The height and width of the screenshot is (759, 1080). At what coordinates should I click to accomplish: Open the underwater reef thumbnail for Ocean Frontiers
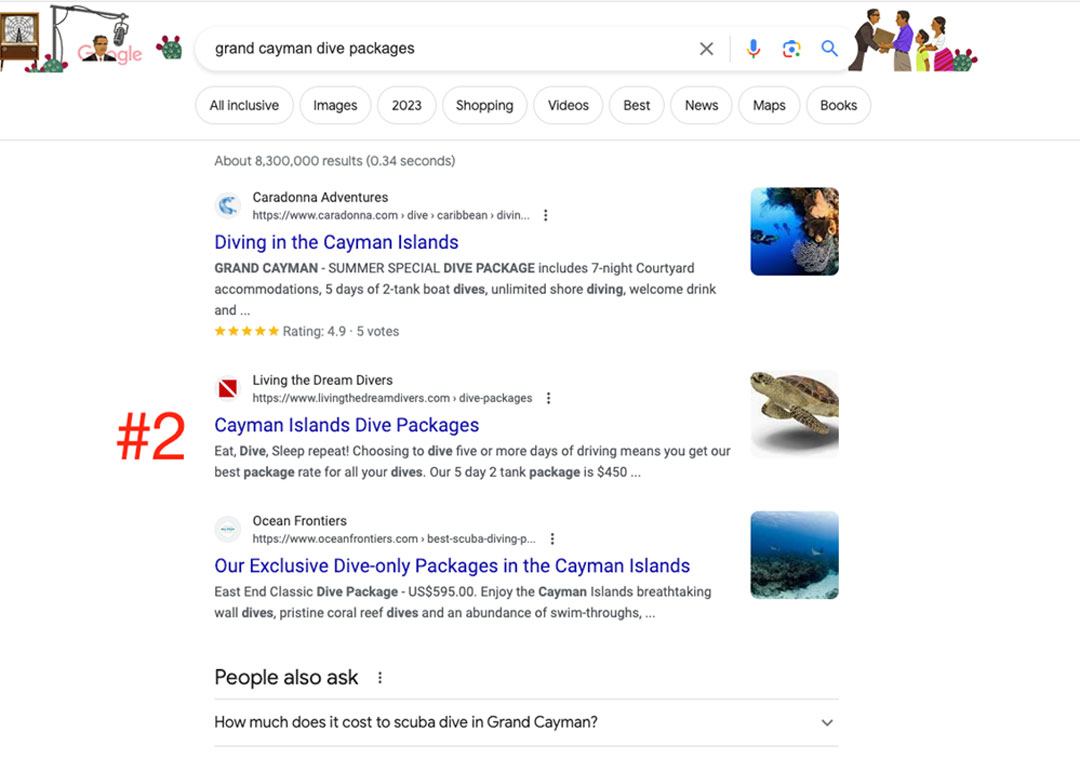(794, 555)
